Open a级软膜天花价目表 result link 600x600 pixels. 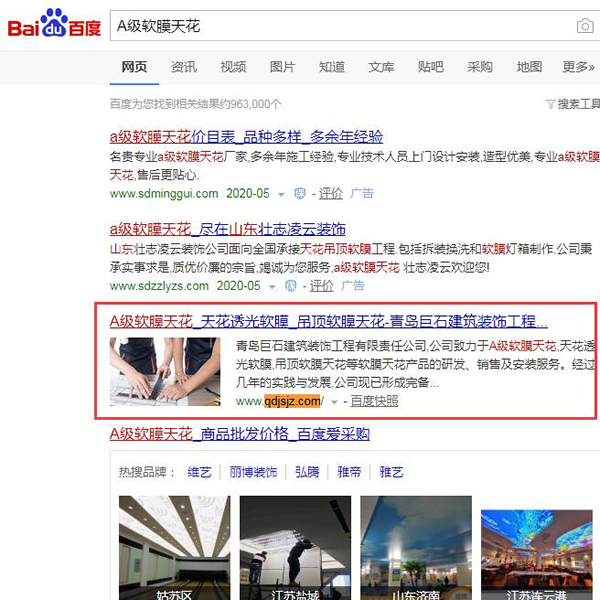point(246,137)
